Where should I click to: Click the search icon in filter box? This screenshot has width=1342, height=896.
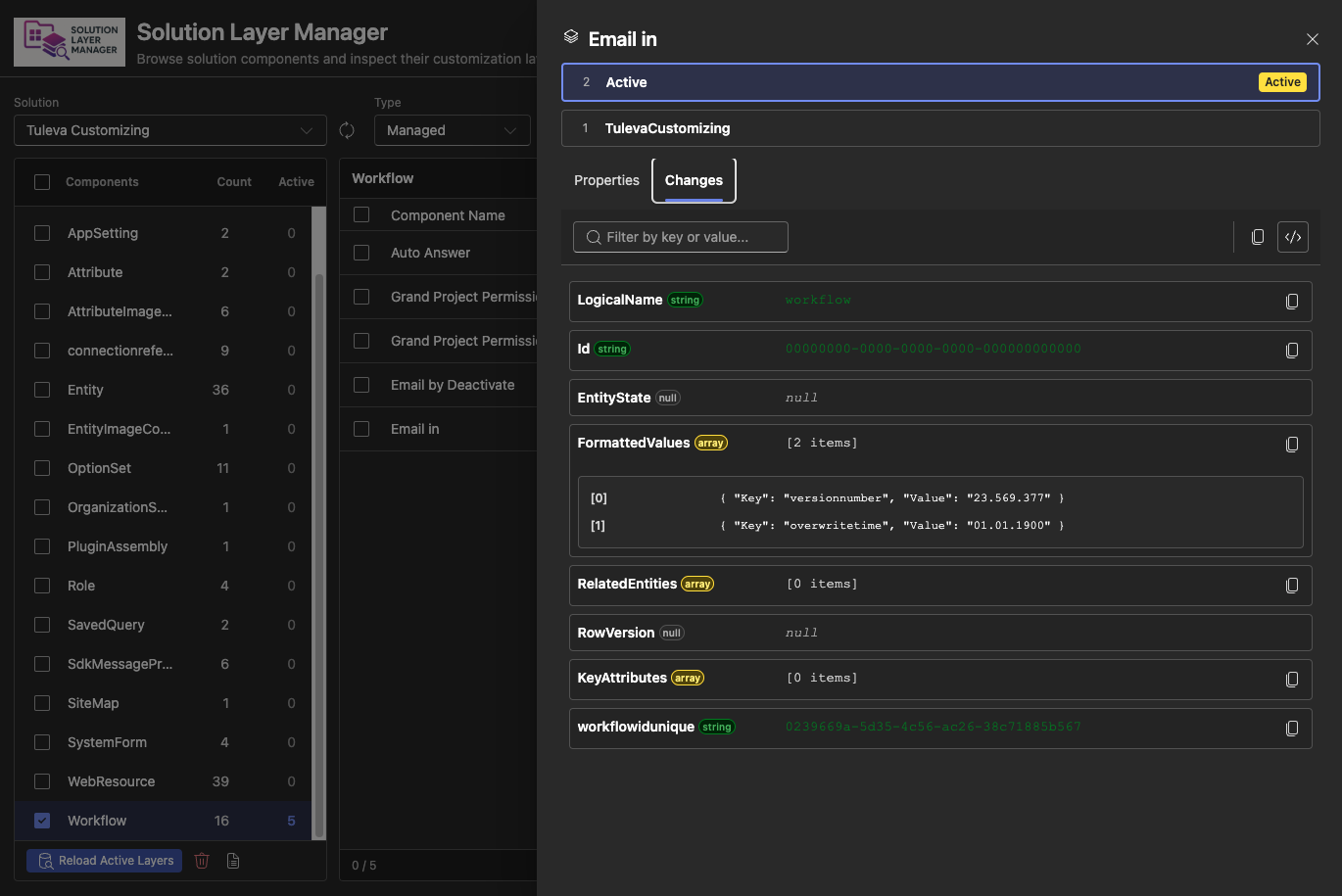coord(594,237)
